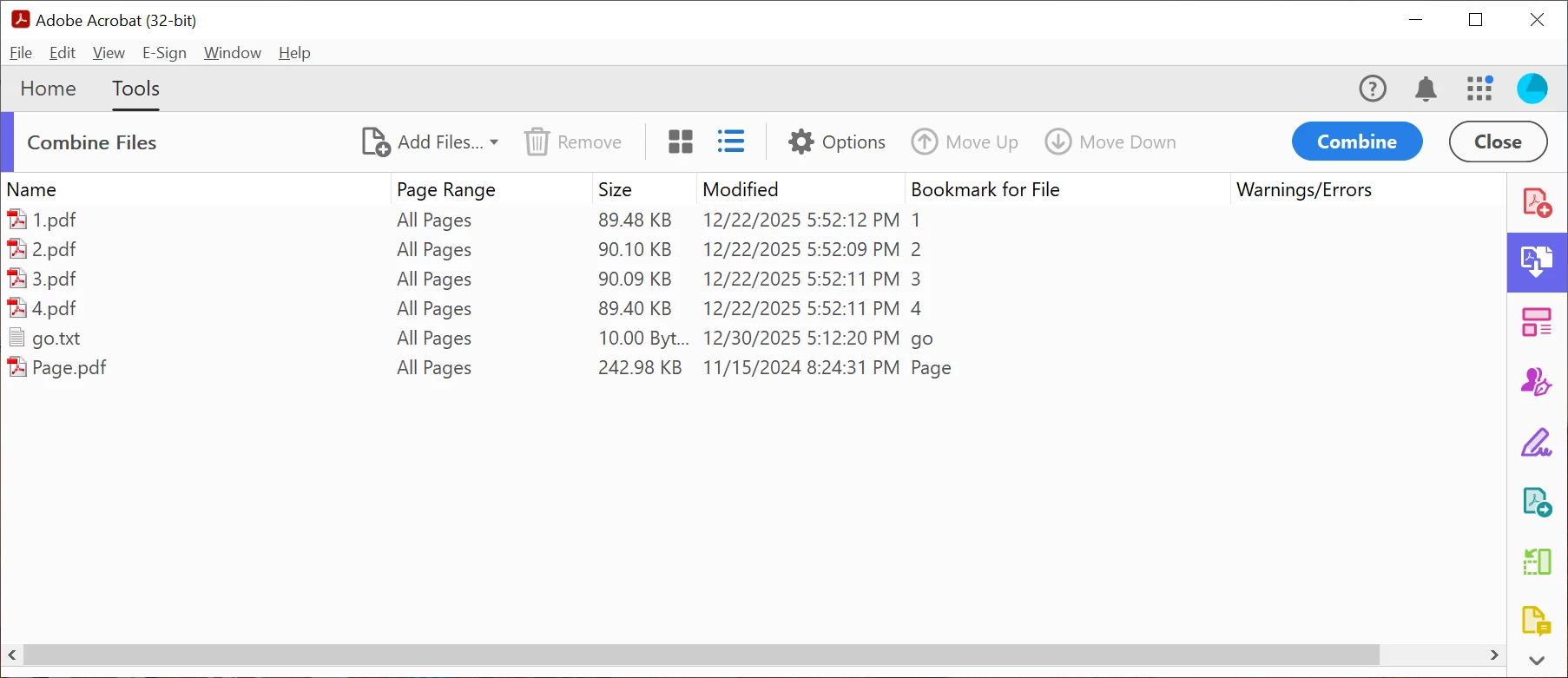This screenshot has height=678, width=1568.
Task: Click the 'go' bookmark cell
Action: [x=922, y=339]
